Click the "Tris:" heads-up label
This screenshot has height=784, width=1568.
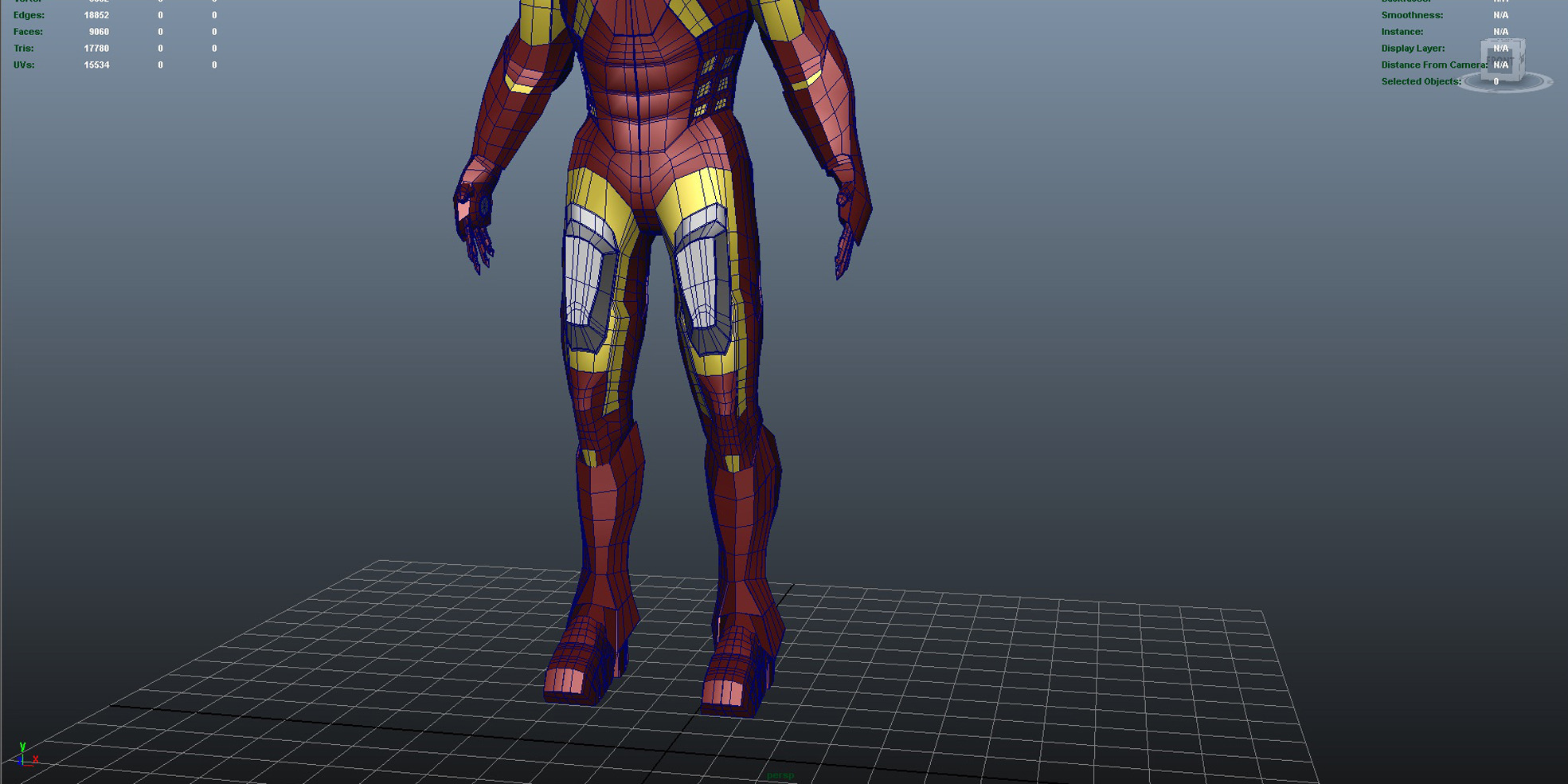[x=23, y=49]
